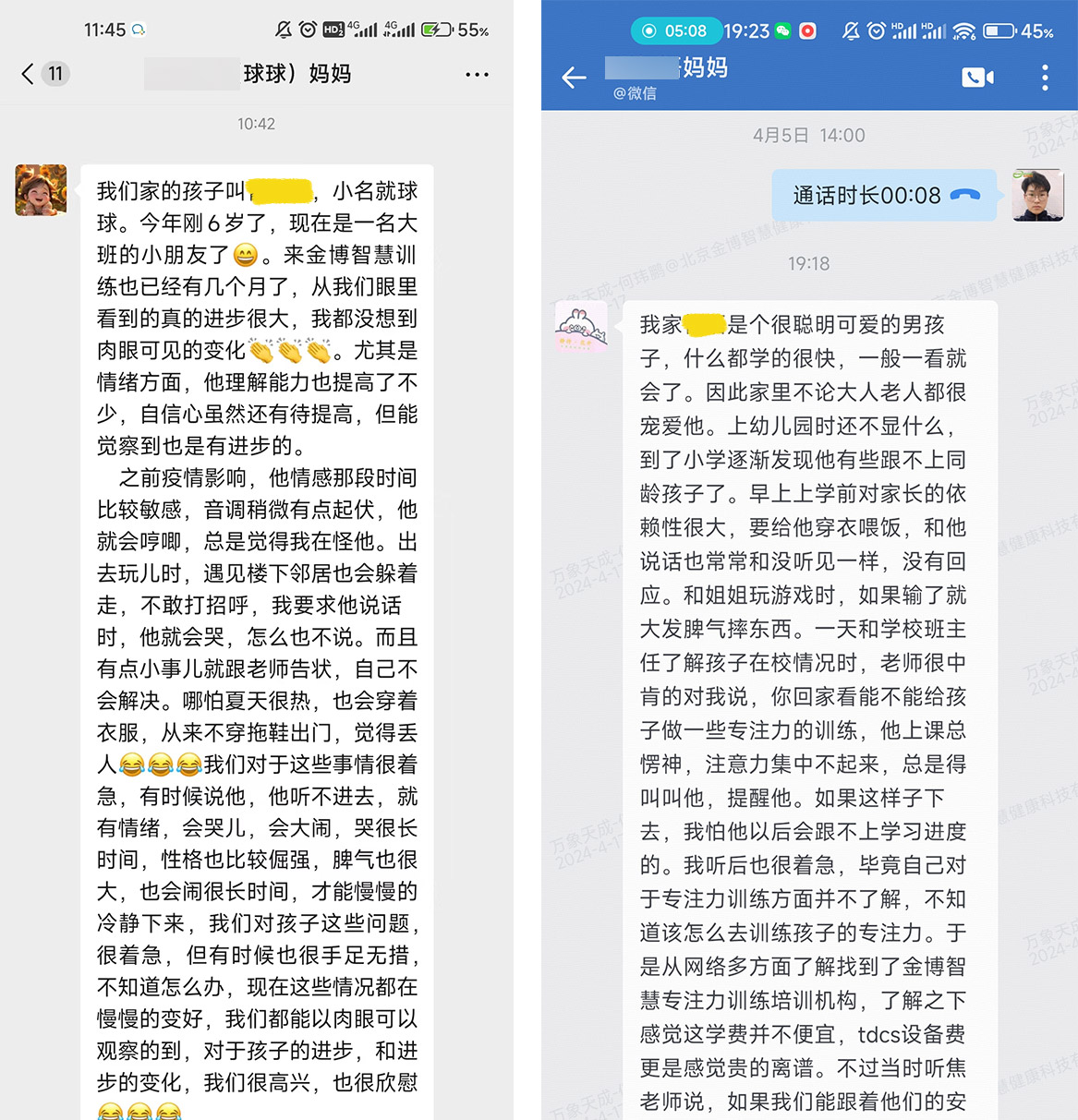Open the man's avatar beside call bubble
The width and height of the screenshot is (1078, 1120).
[1037, 195]
